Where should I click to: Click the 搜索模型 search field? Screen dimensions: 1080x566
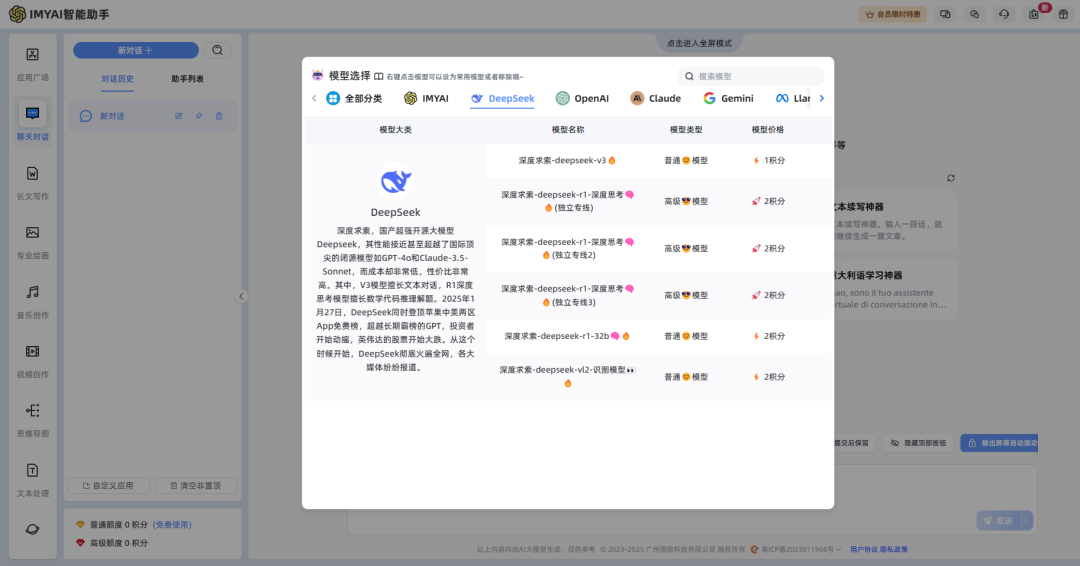[751, 76]
